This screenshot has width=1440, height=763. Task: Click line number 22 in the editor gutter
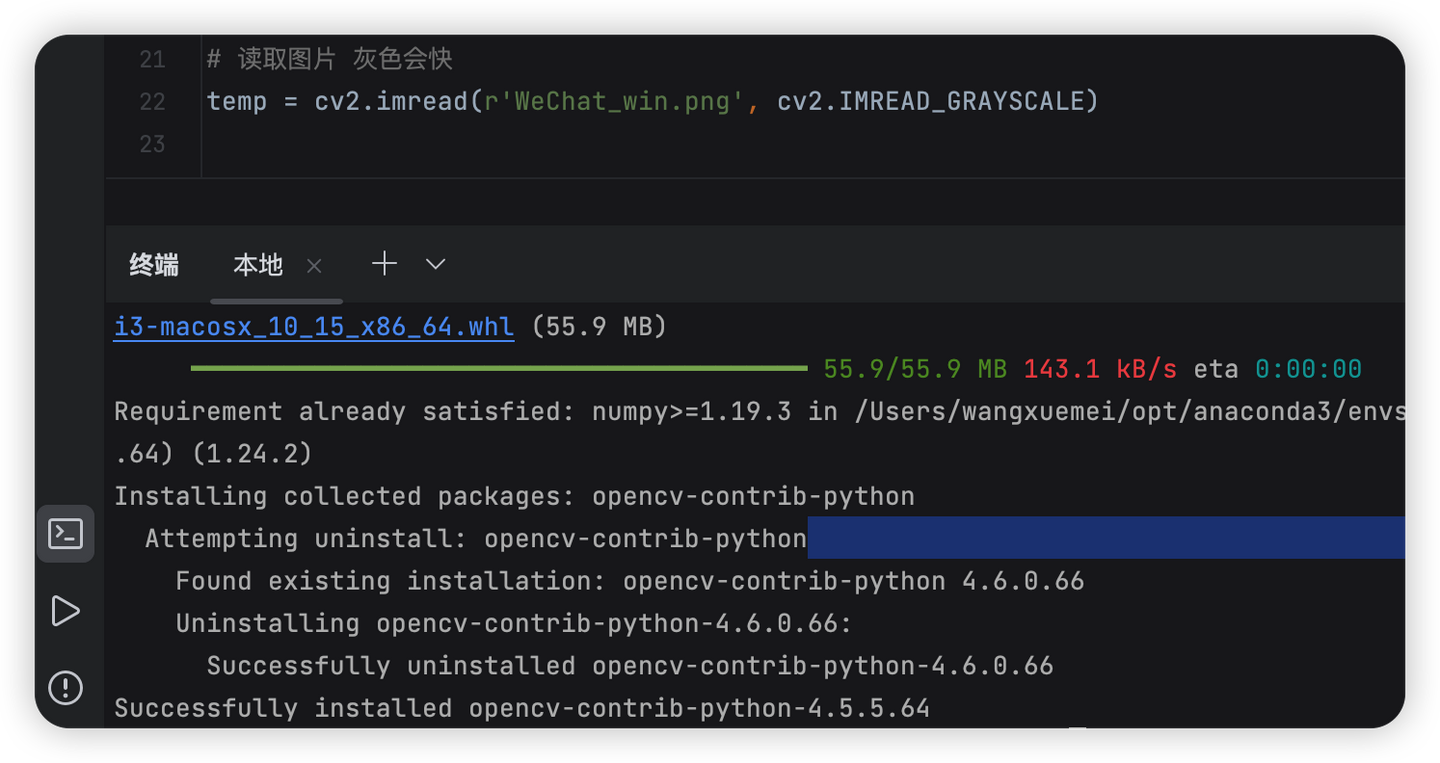coord(151,101)
